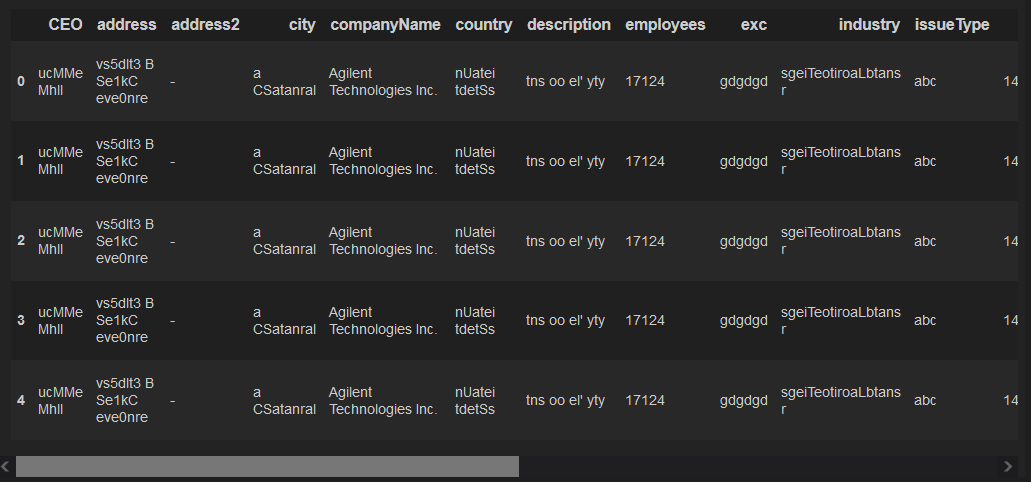Image resolution: width=1031 pixels, height=482 pixels.
Task: Click the exc column header
Action: click(754, 25)
